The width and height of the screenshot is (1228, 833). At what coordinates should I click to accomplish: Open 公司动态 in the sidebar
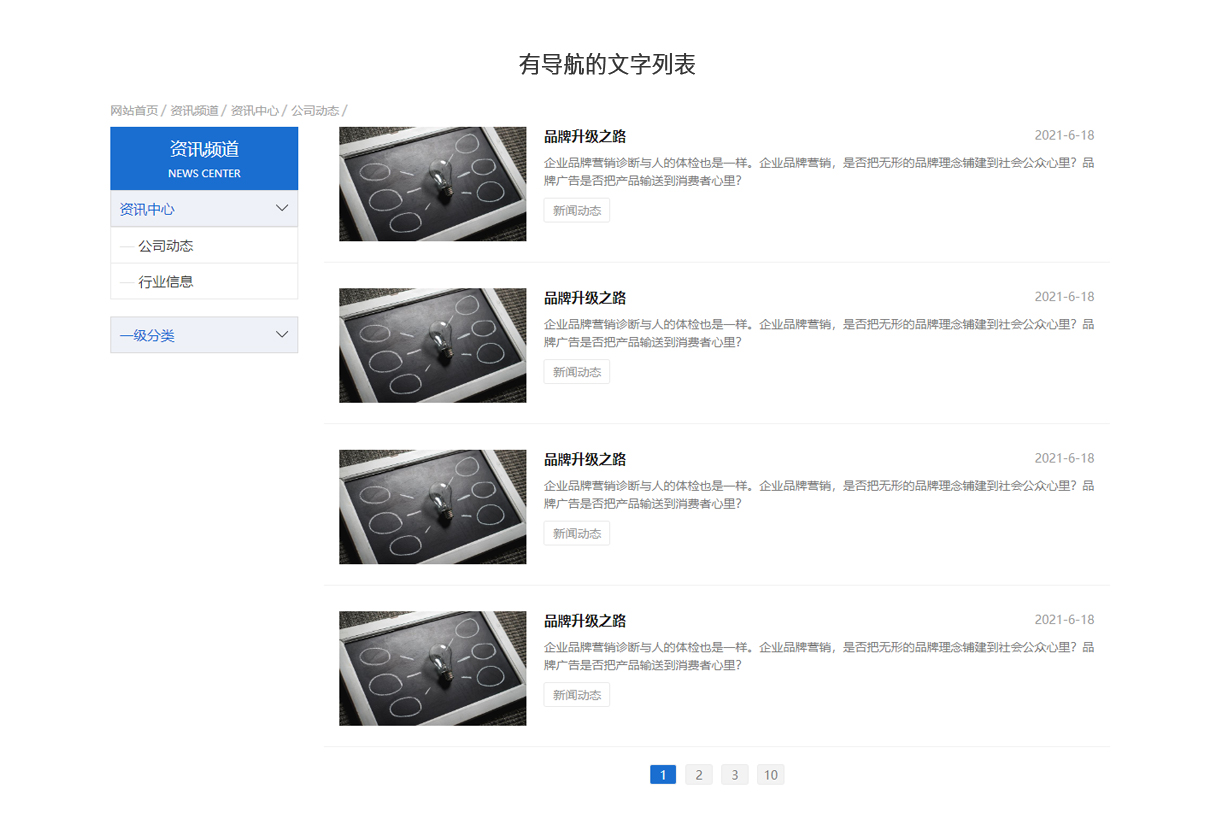pyautogui.click(x=166, y=246)
